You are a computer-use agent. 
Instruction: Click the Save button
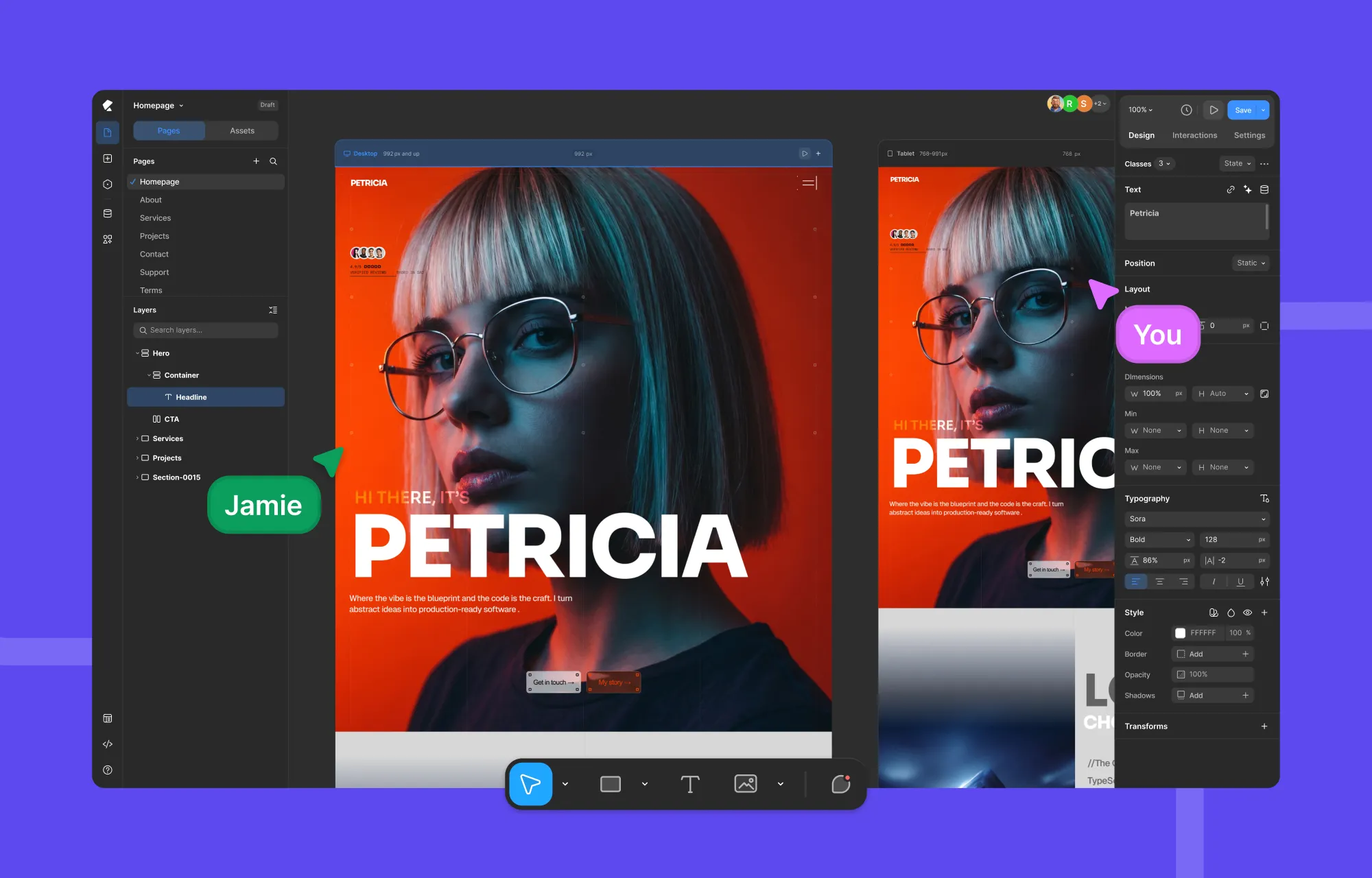point(1242,110)
